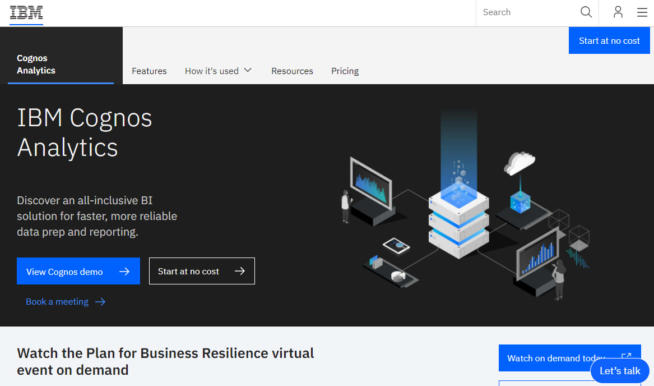
Task: Click View Cognos demo button
Action: point(78,271)
